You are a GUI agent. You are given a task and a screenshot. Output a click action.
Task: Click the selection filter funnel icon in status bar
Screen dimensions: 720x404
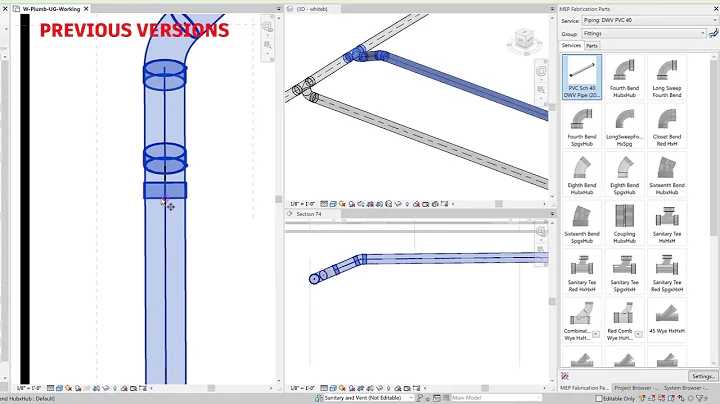[699, 398]
